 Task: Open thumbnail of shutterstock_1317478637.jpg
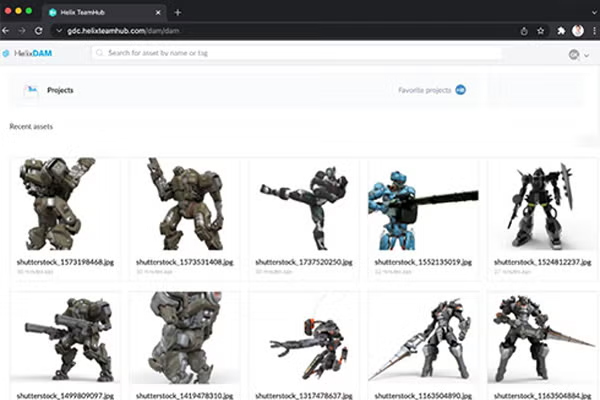[x=304, y=337]
